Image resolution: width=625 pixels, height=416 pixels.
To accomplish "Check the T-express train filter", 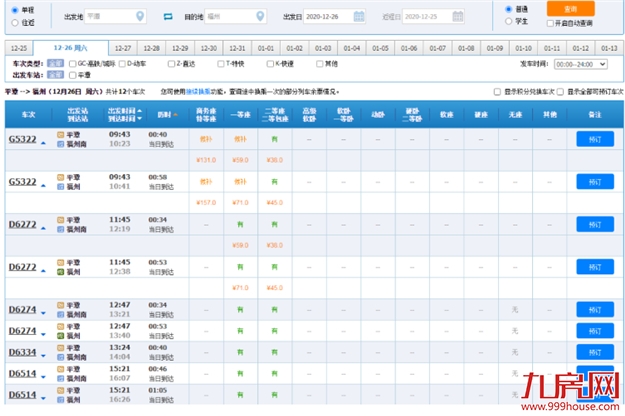I will (221, 64).
